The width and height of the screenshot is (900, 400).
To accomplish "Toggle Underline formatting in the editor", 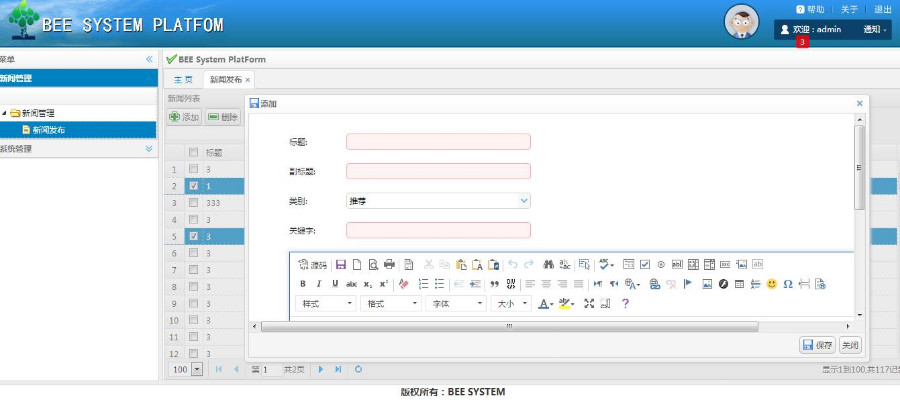I will coord(335,284).
